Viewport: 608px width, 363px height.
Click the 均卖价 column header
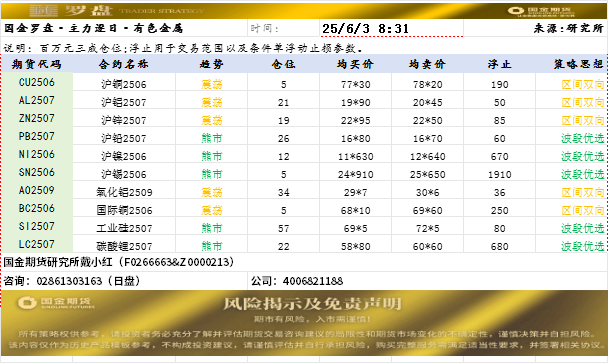[427, 64]
